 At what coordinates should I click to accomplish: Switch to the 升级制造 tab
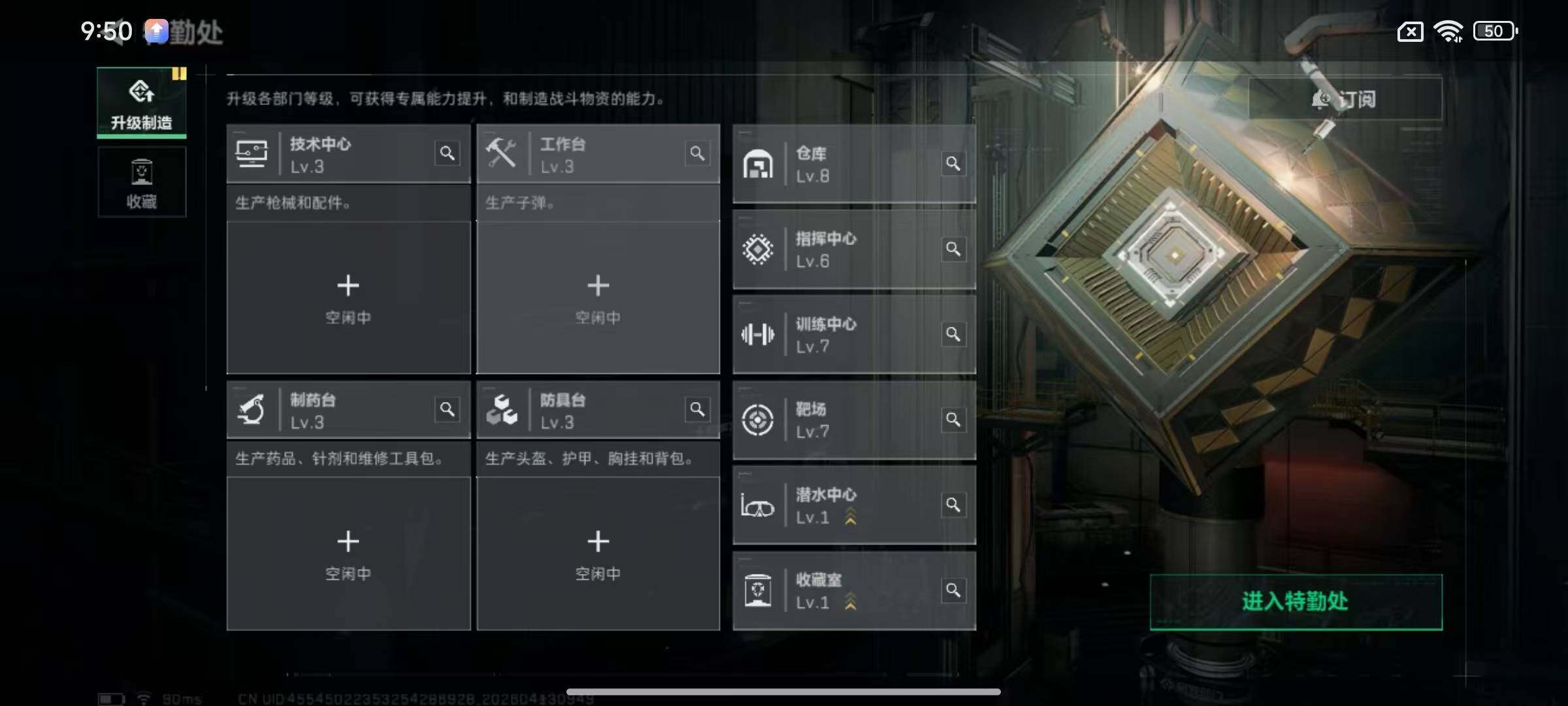142,103
